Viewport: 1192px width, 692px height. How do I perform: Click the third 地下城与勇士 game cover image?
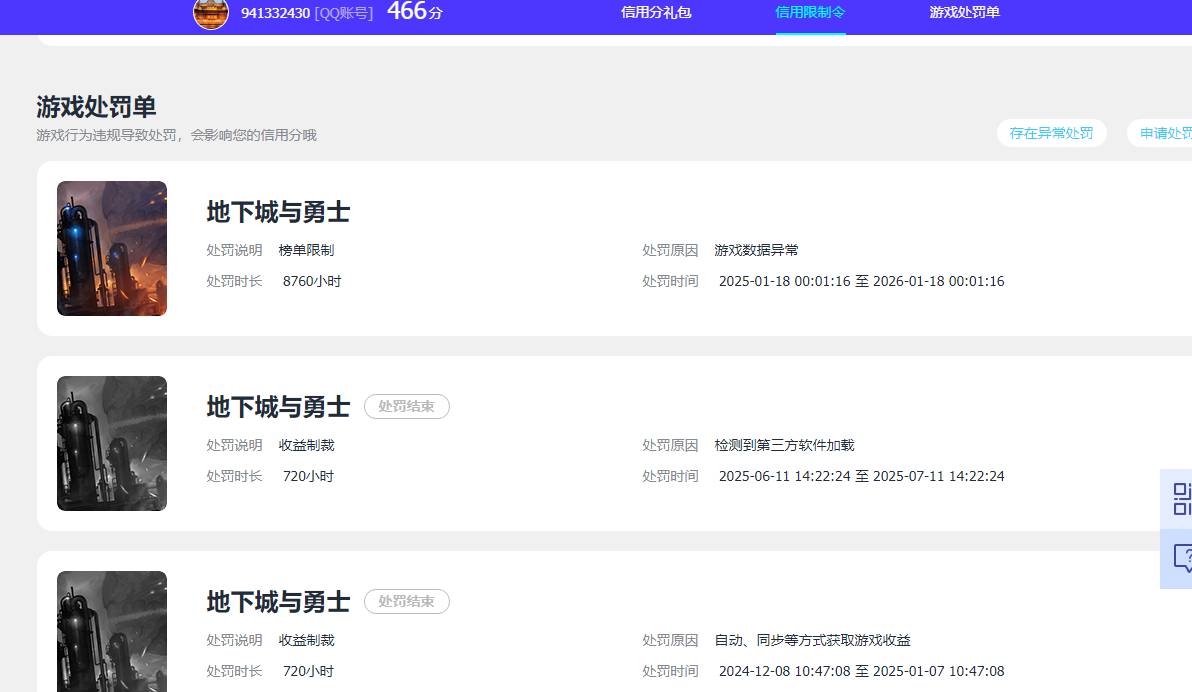tap(111, 630)
